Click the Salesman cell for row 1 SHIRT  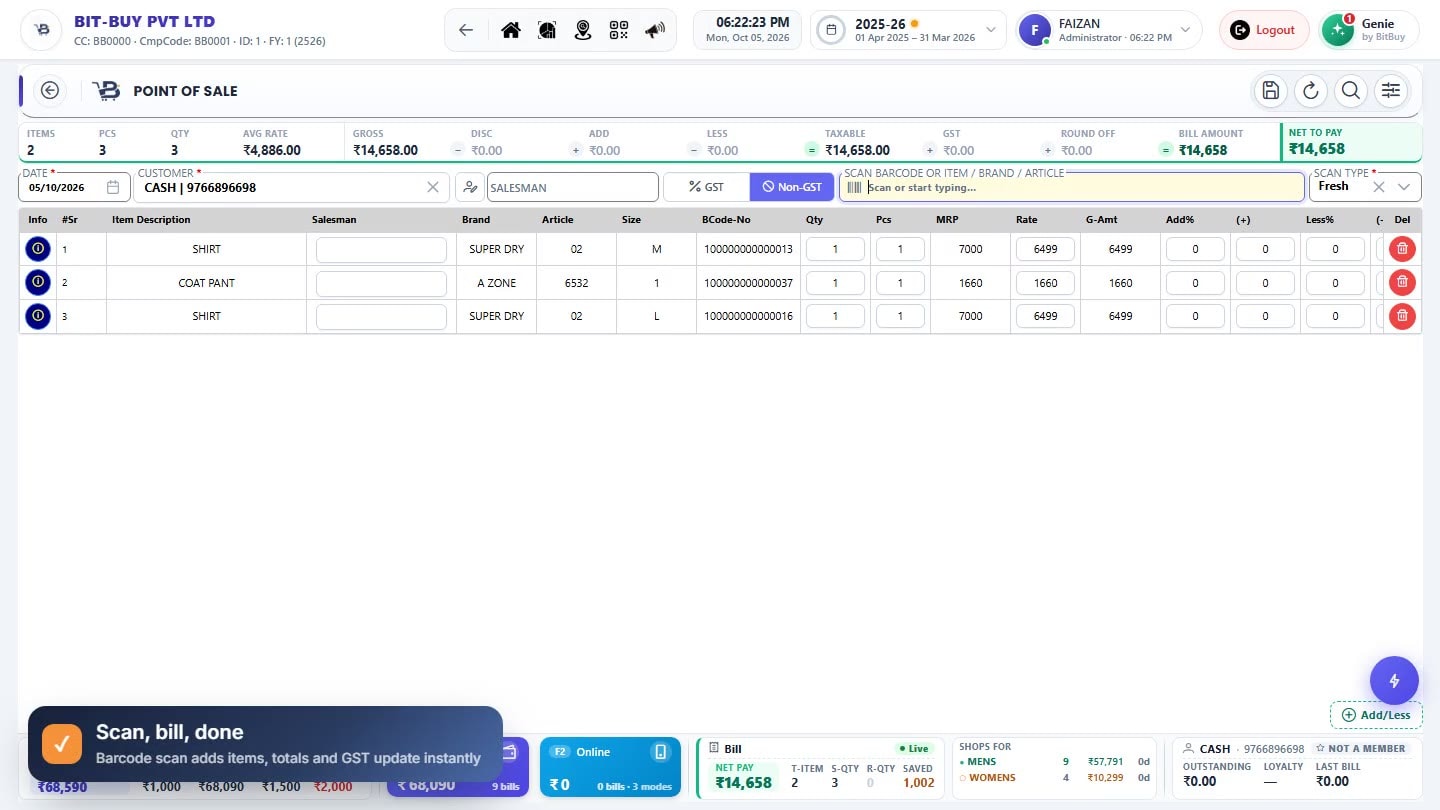pyautogui.click(x=381, y=249)
